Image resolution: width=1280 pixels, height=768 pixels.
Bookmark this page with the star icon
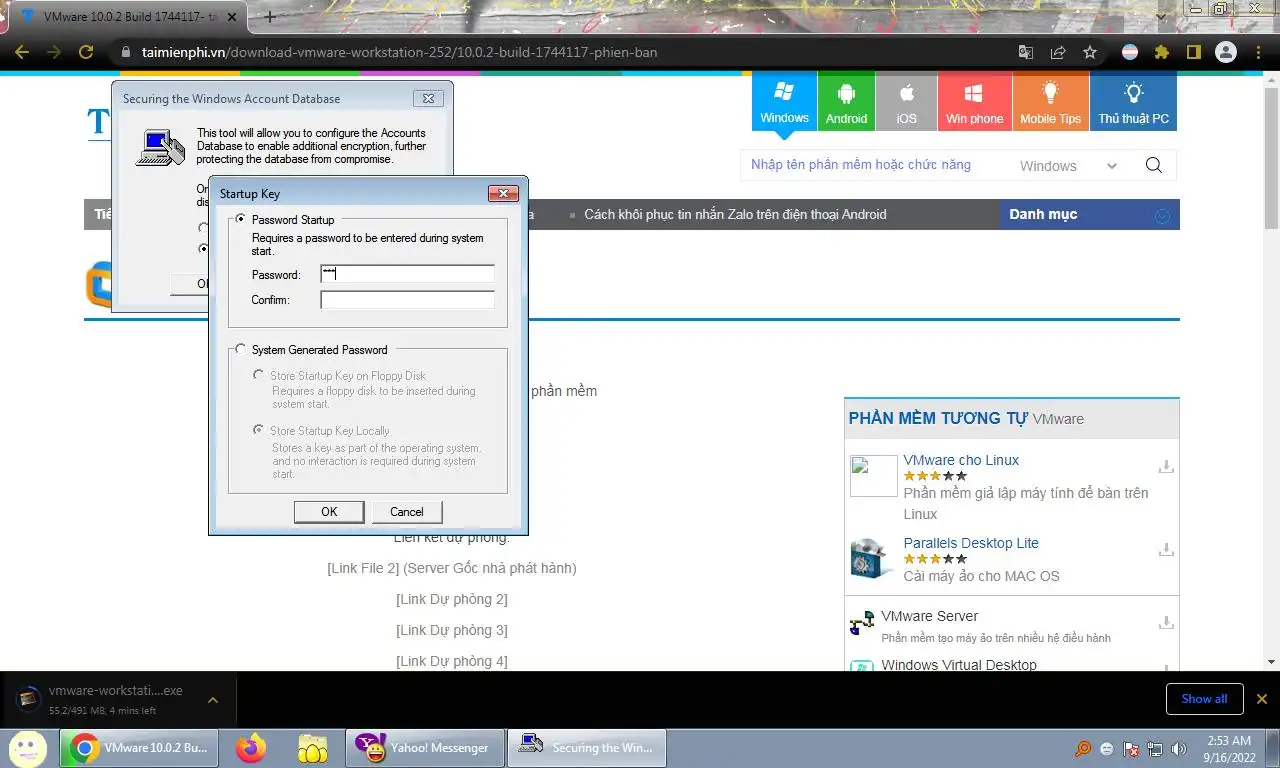(x=1090, y=52)
